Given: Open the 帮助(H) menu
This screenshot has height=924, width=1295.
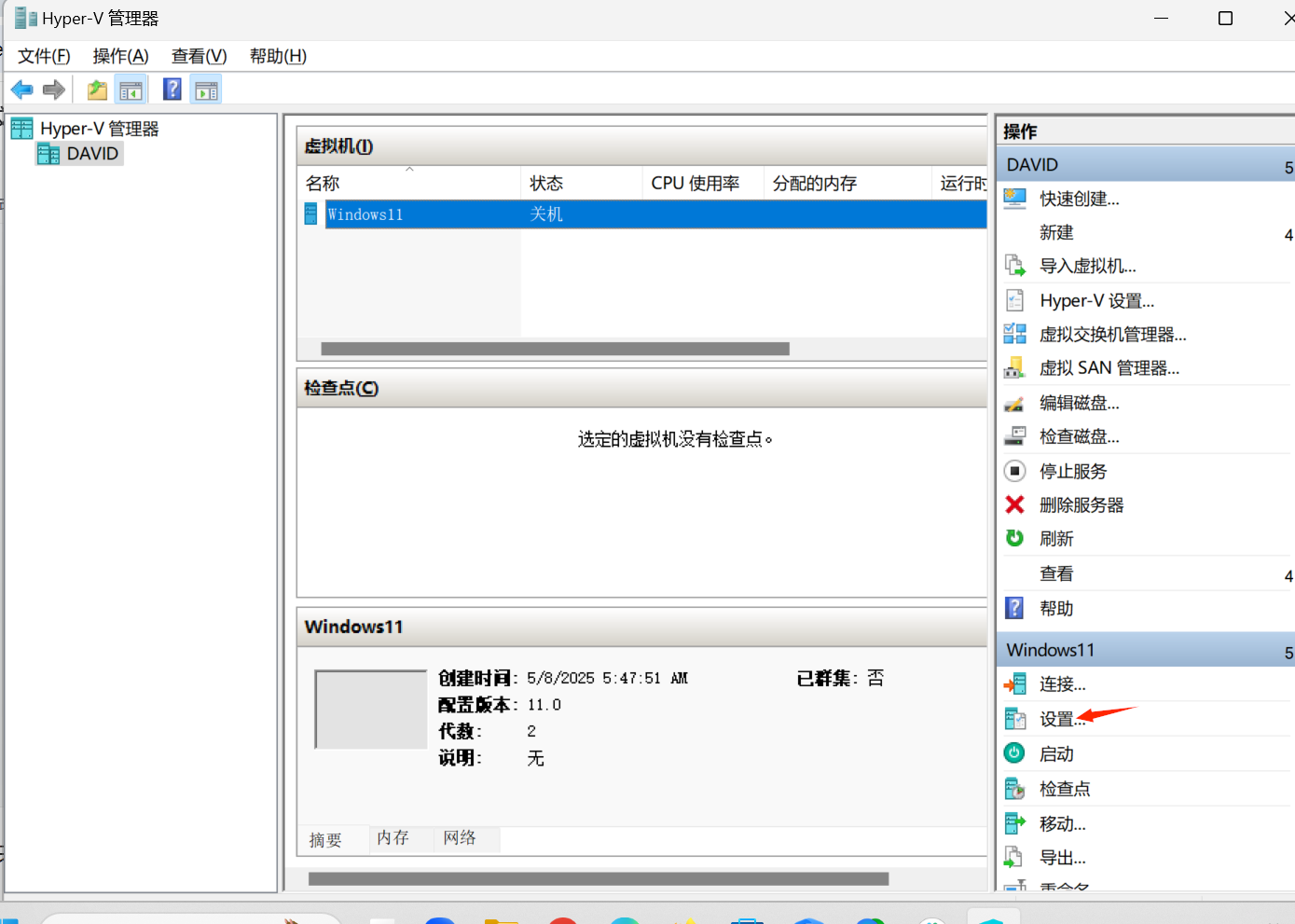Looking at the screenshot, I should point(278,56).
